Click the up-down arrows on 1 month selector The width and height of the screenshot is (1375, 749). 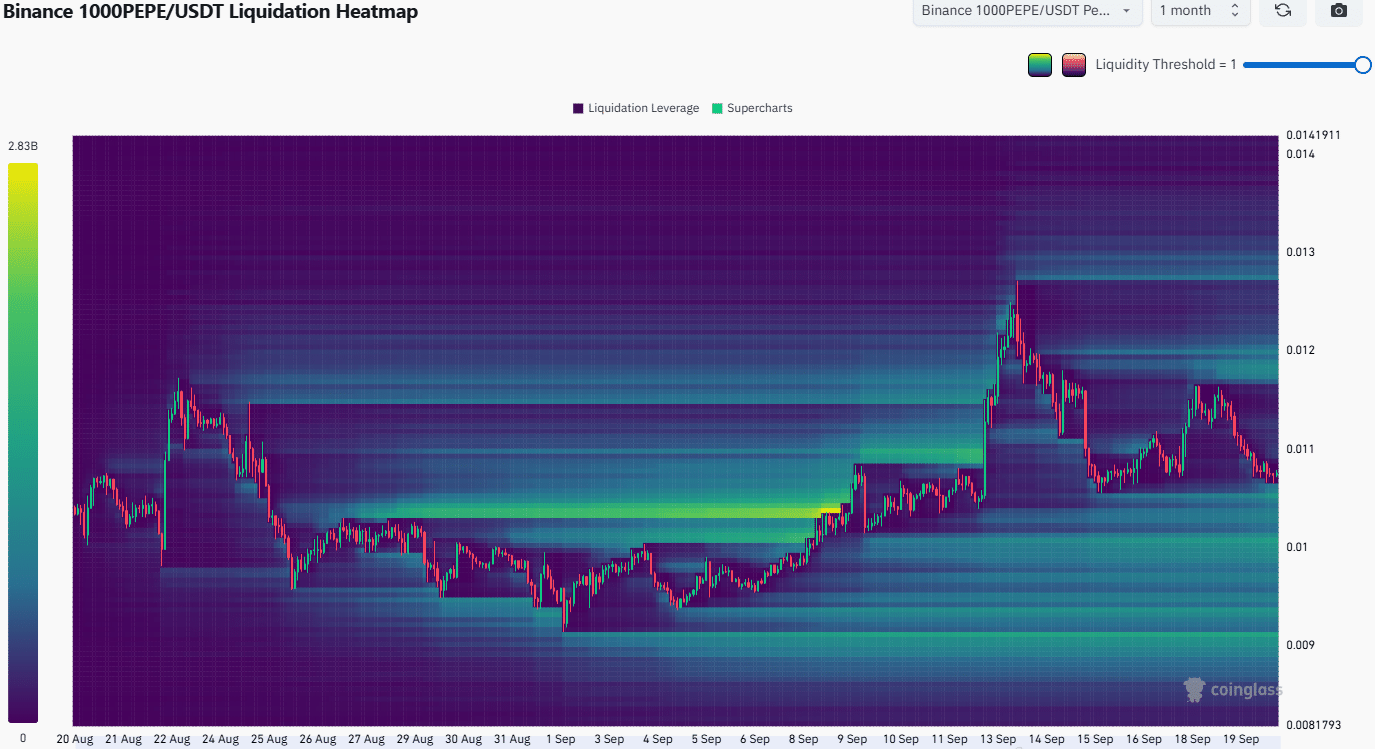click(1235, 11)
